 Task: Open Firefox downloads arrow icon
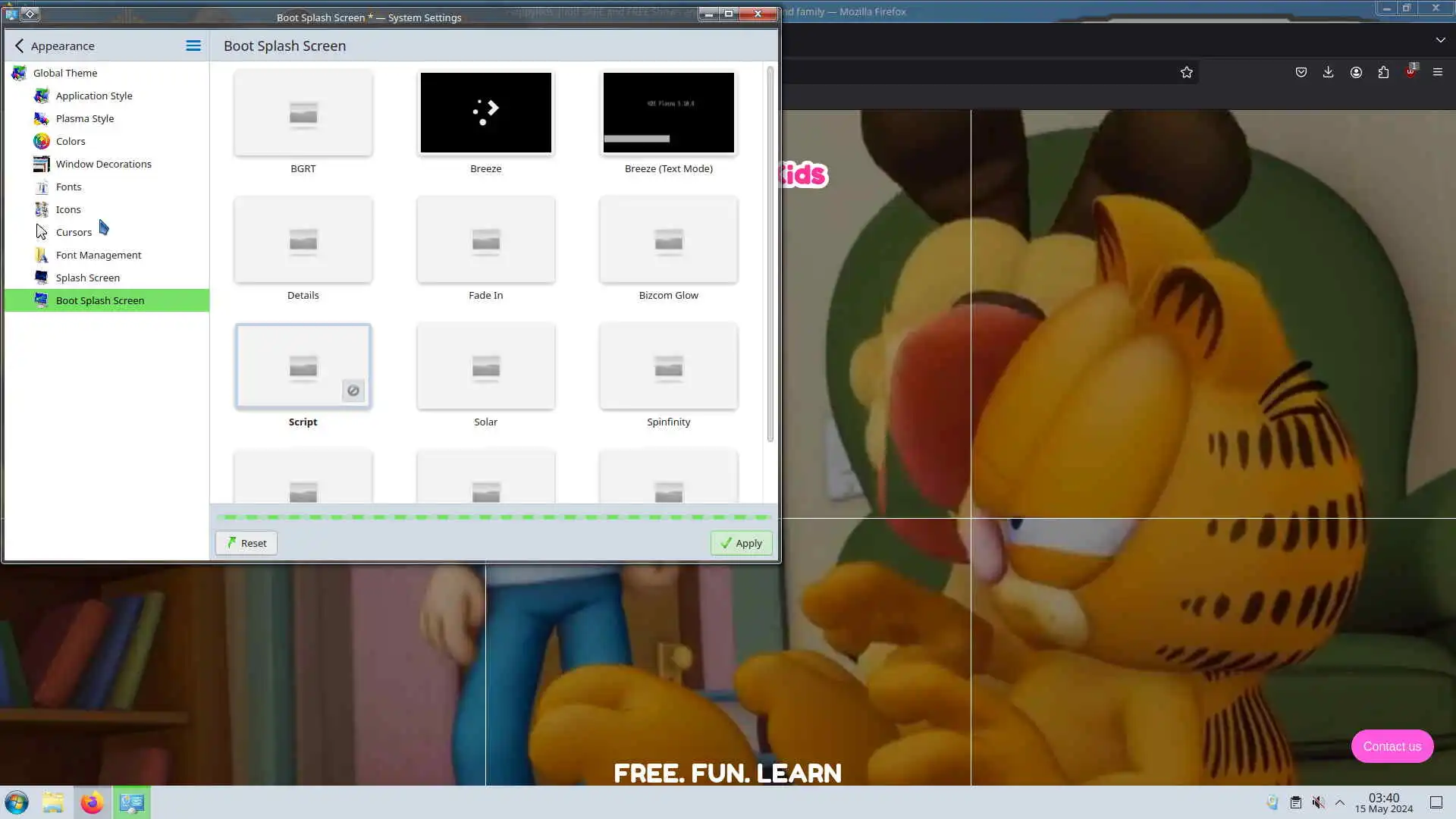click(1328, 72)
